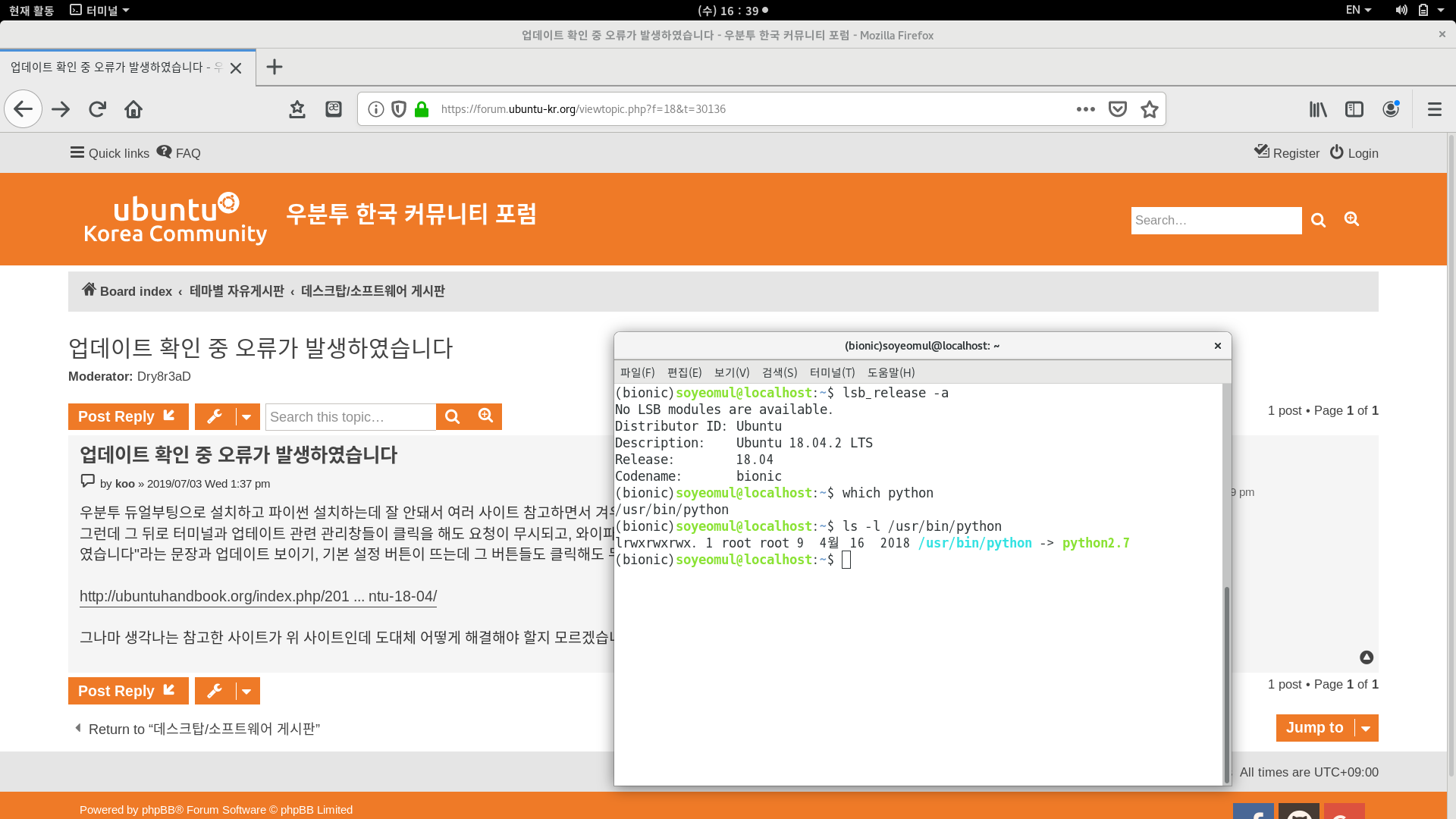
Task: Open the FAQ link
Action: [179, 153]
